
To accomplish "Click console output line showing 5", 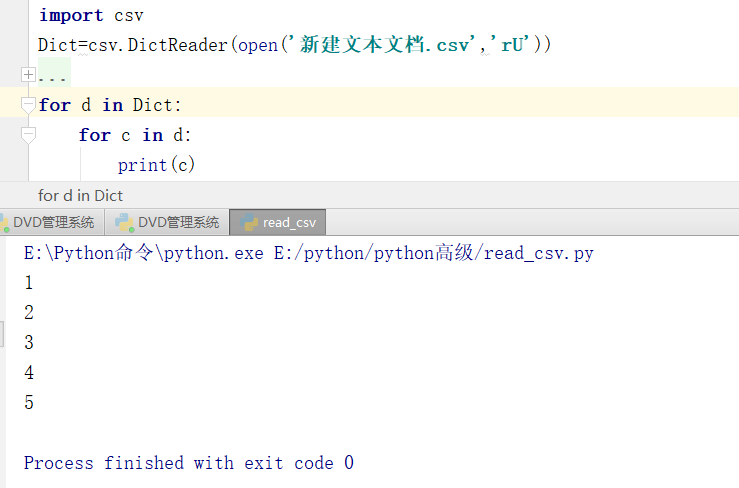I will [29, 402].
